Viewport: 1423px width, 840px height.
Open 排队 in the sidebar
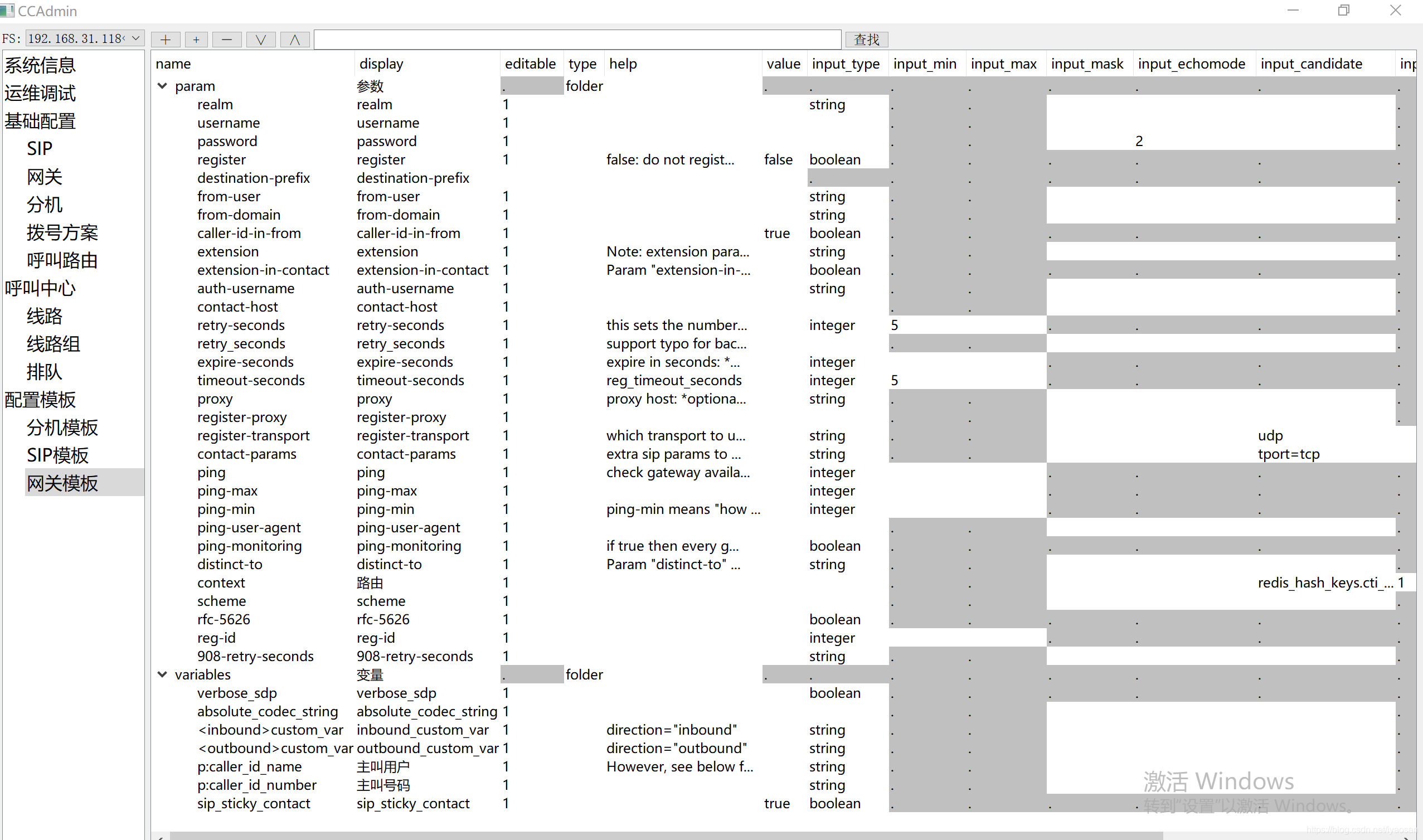pyautogui.click(x=44, y=371)
